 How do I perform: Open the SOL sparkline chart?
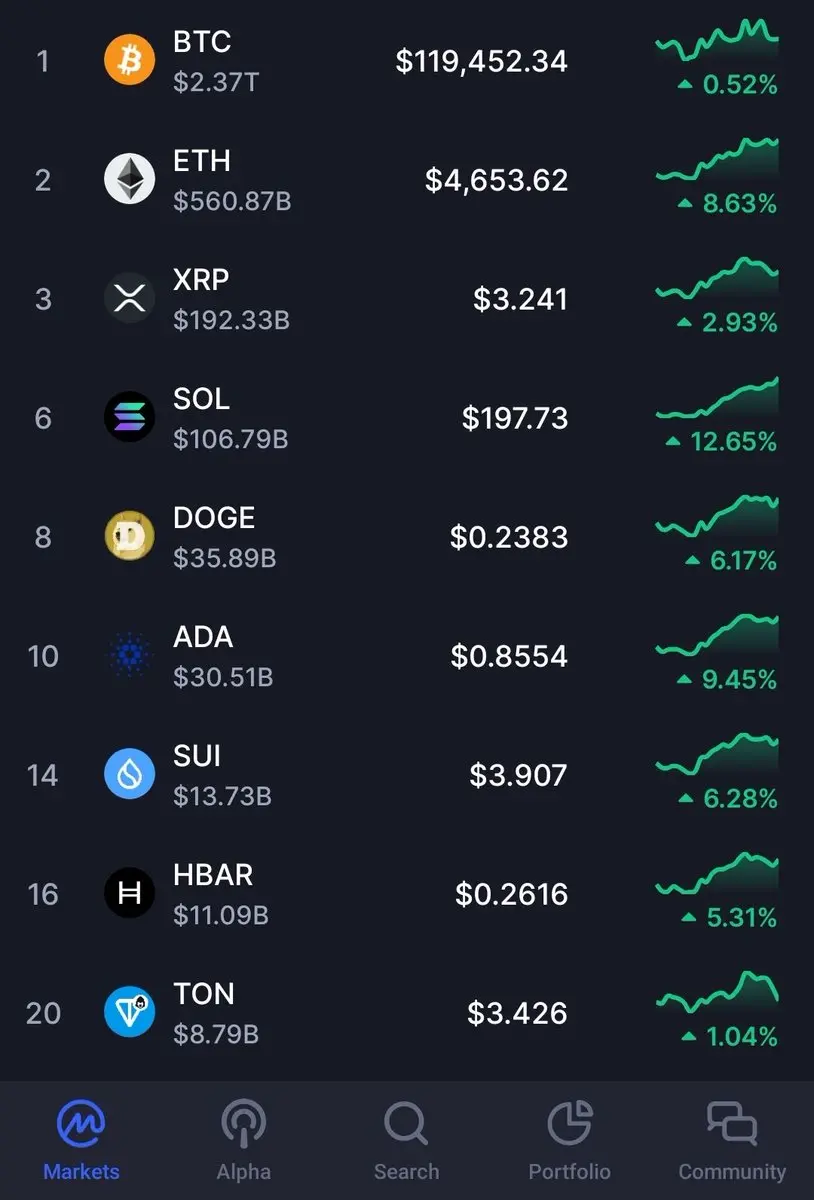[717, 398]
